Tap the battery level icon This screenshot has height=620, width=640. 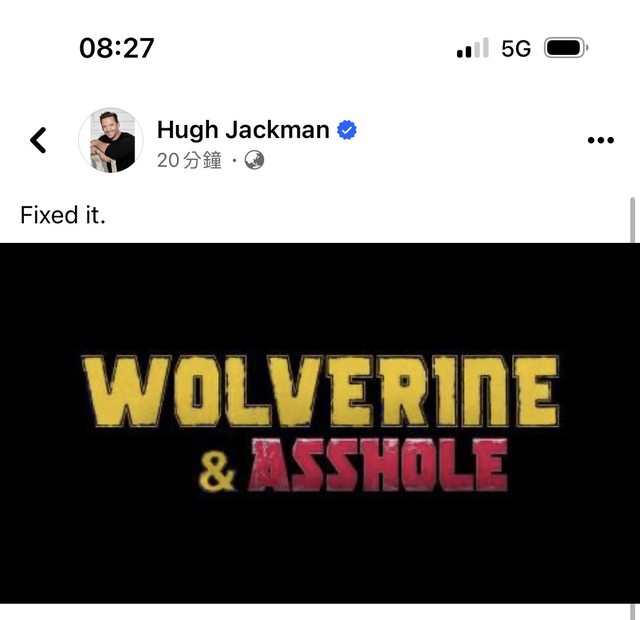[x=566, y=48]
